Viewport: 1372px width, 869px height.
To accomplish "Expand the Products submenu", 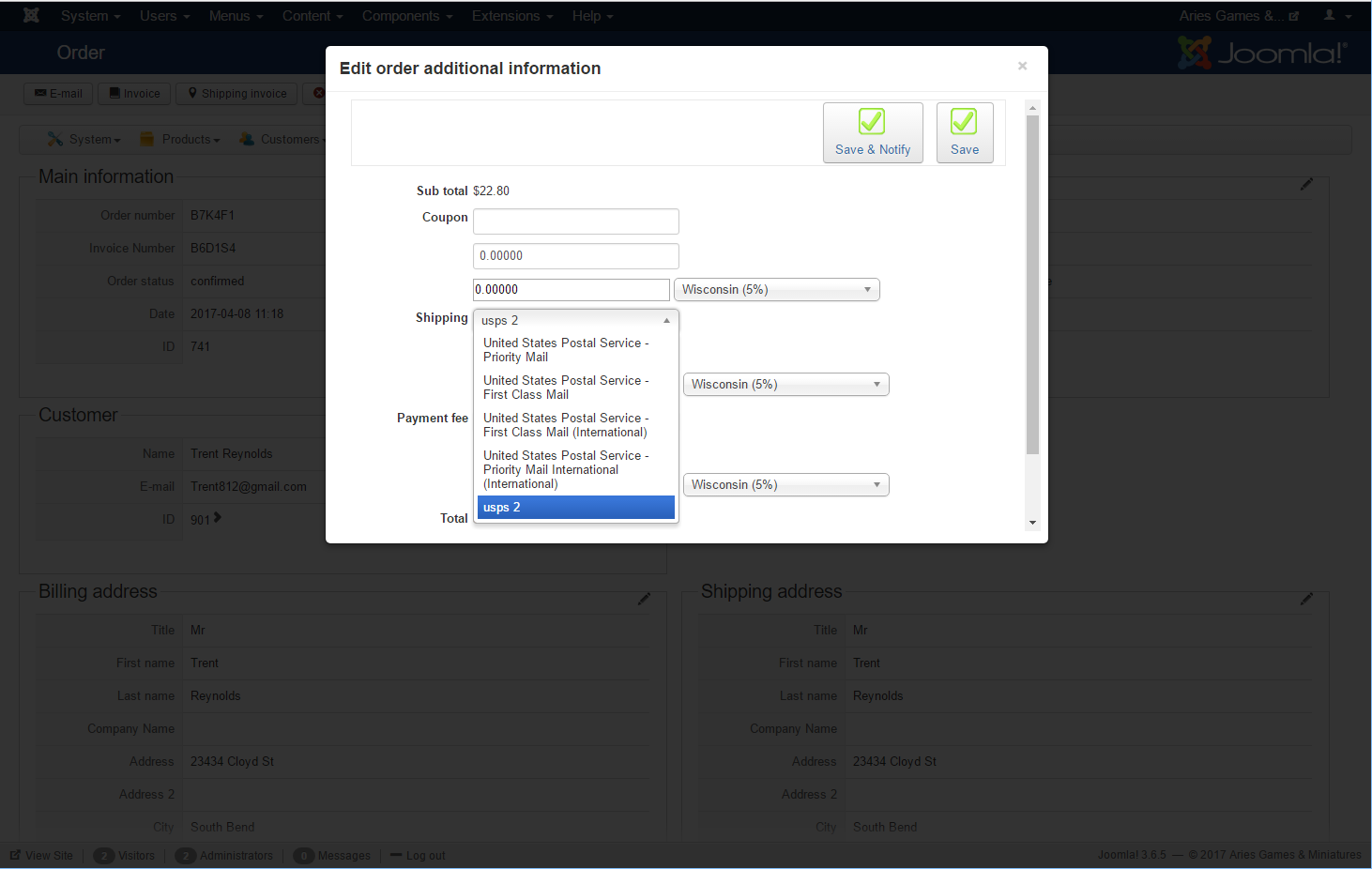I will pyautogui.click(x=180, y=140).
